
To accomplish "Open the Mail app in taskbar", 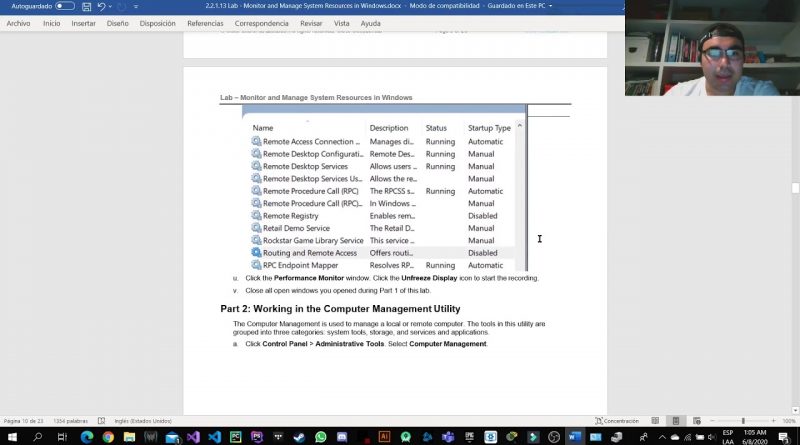I will pyautogui.click(x=172, y=437).
